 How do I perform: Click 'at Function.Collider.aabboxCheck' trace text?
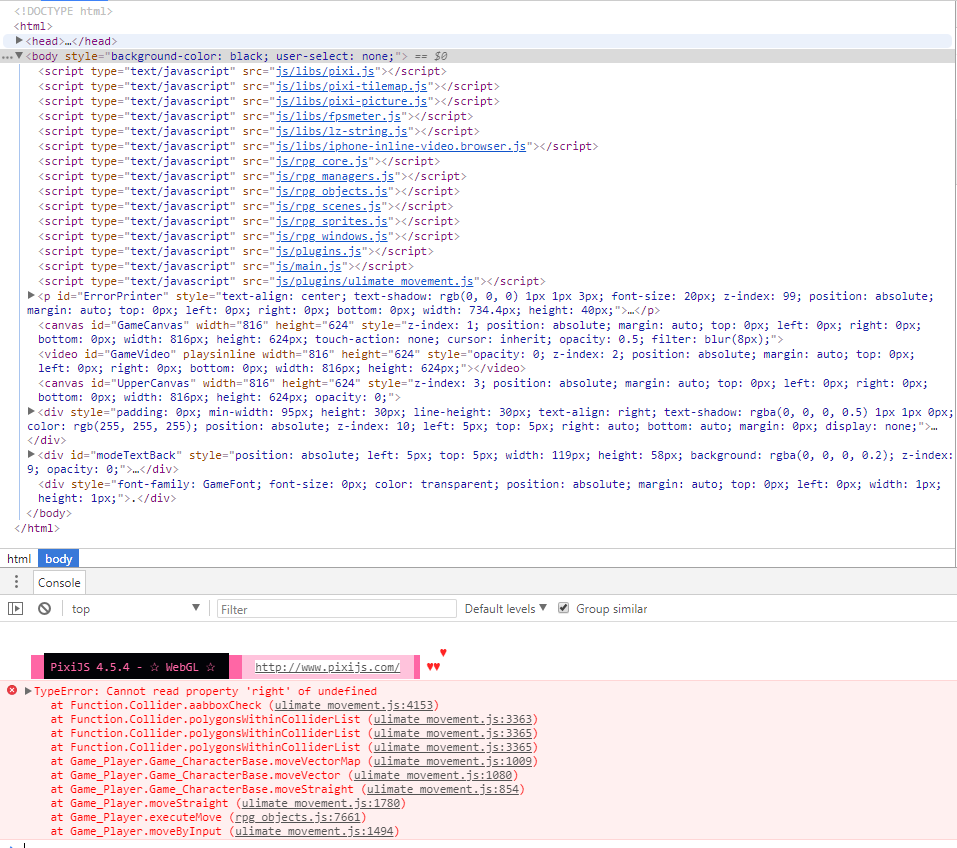click(156, 705)
